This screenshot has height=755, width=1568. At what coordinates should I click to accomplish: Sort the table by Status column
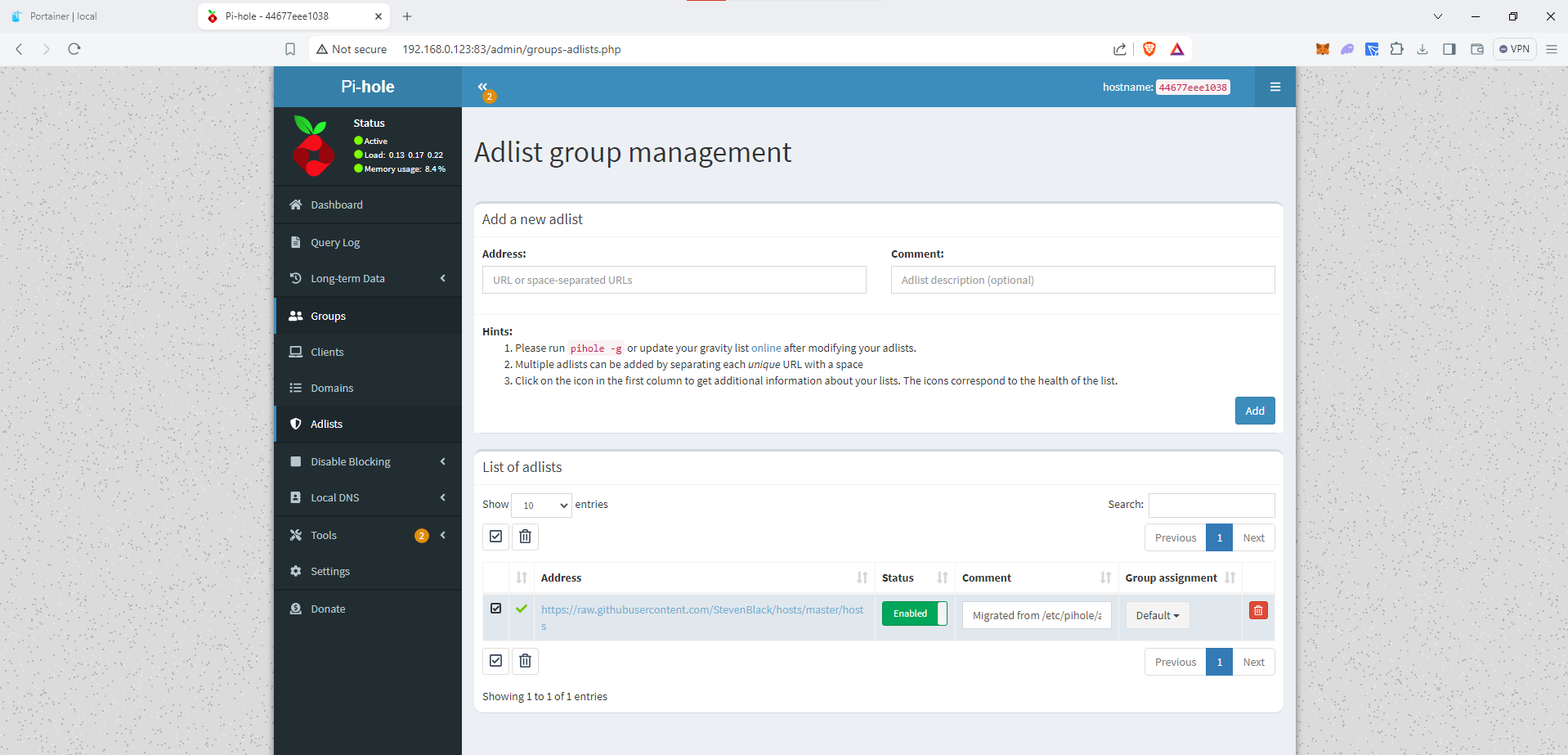coord(915,577)
